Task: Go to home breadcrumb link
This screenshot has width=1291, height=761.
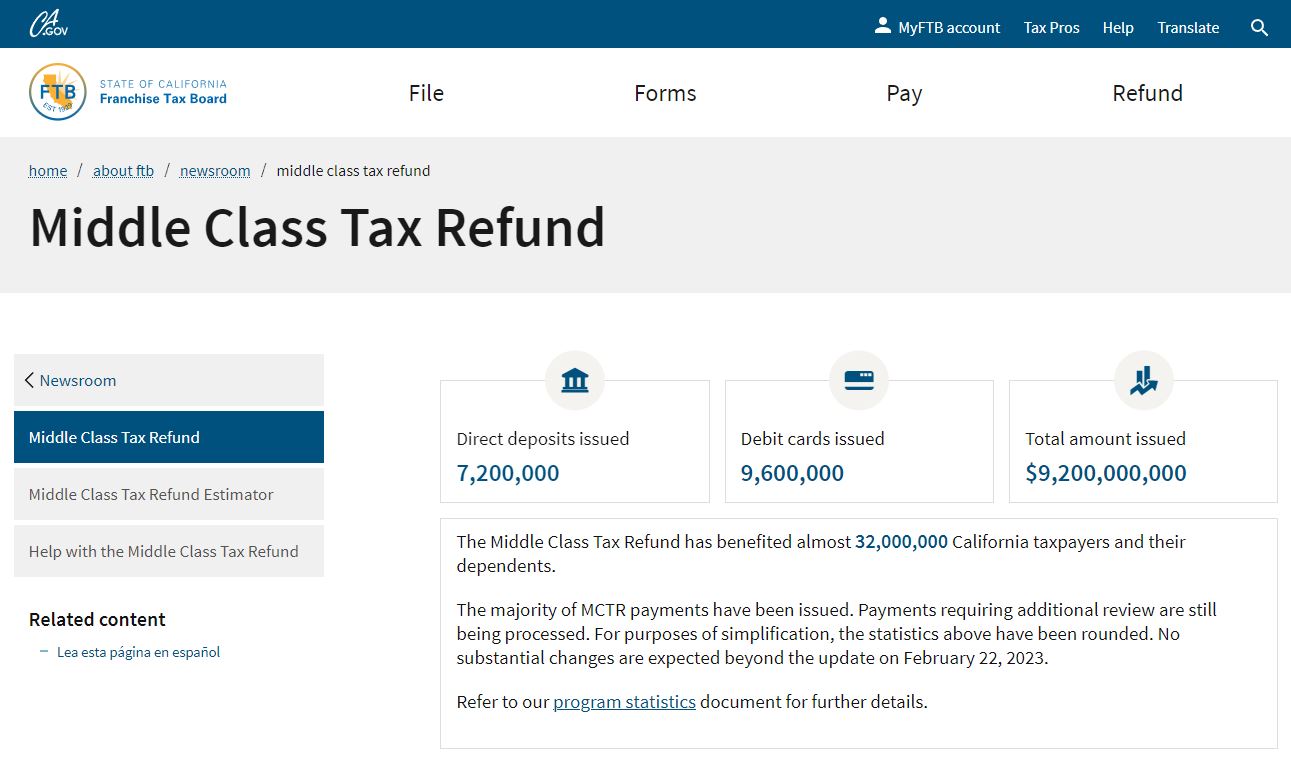Action: [x=48, y=171]
